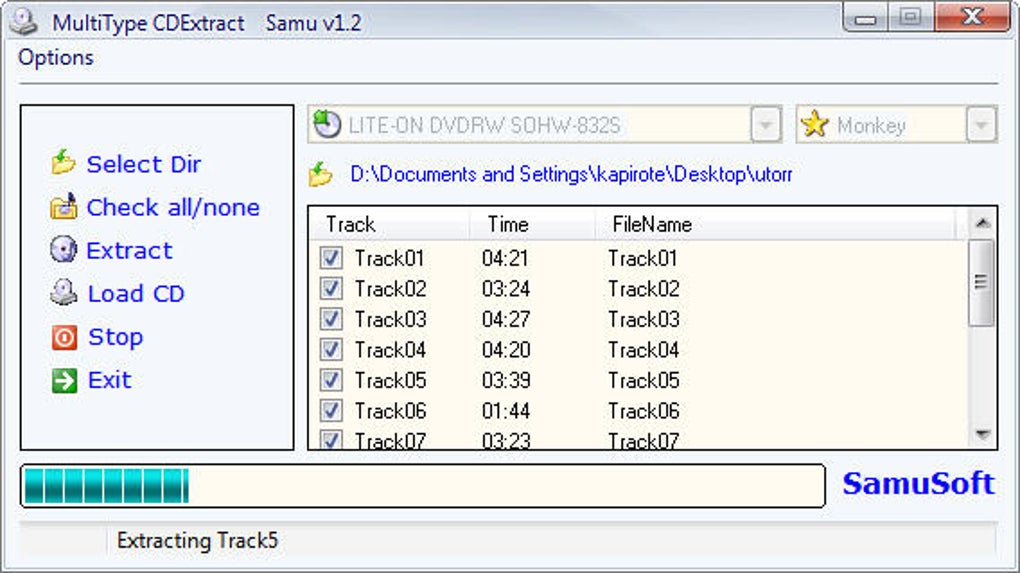Uncheck the Track02 checkbox
The height and width of the screenshot is (573, 1020).
(x=330, y=288)
